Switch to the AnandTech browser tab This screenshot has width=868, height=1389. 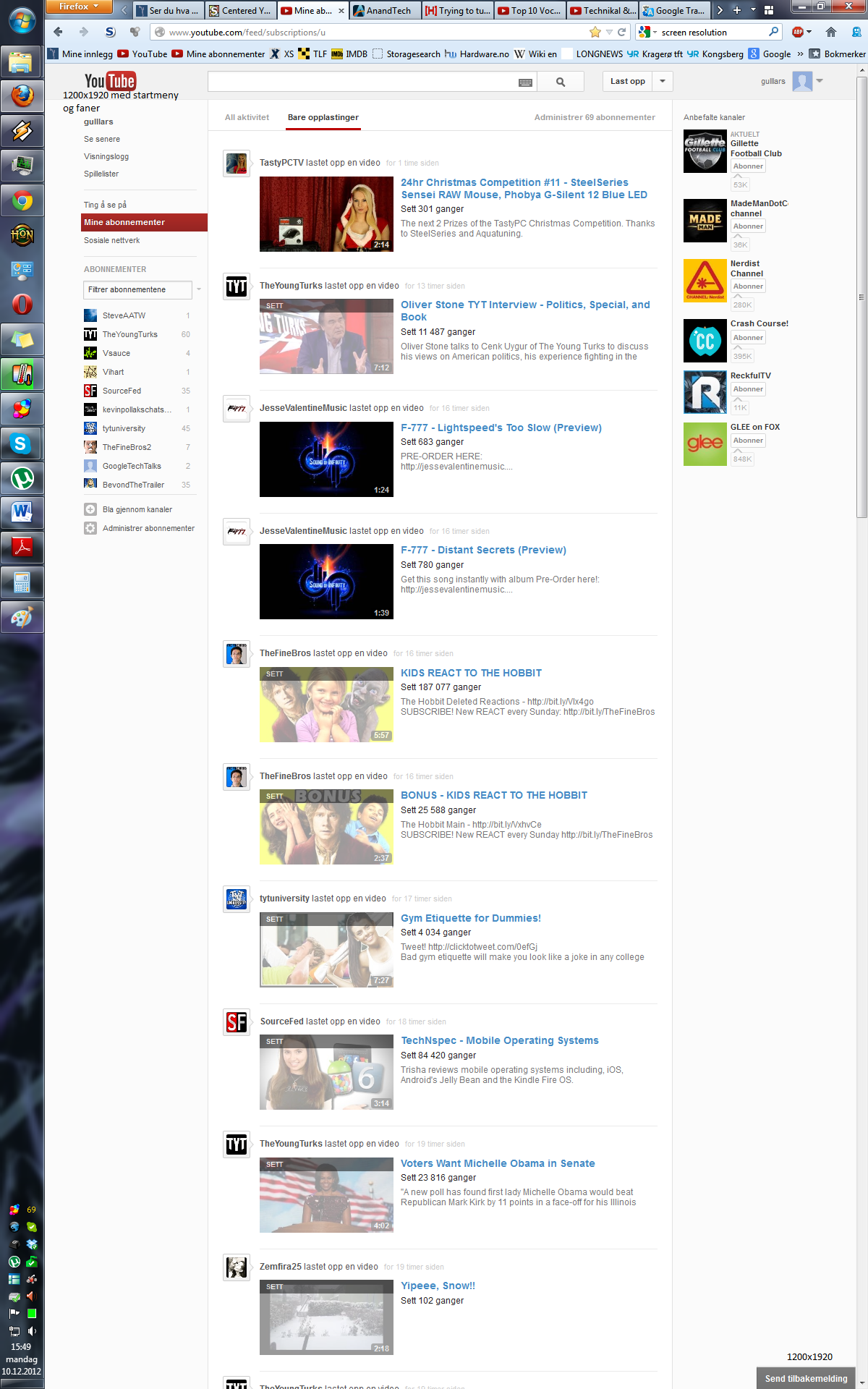[384, 10]
